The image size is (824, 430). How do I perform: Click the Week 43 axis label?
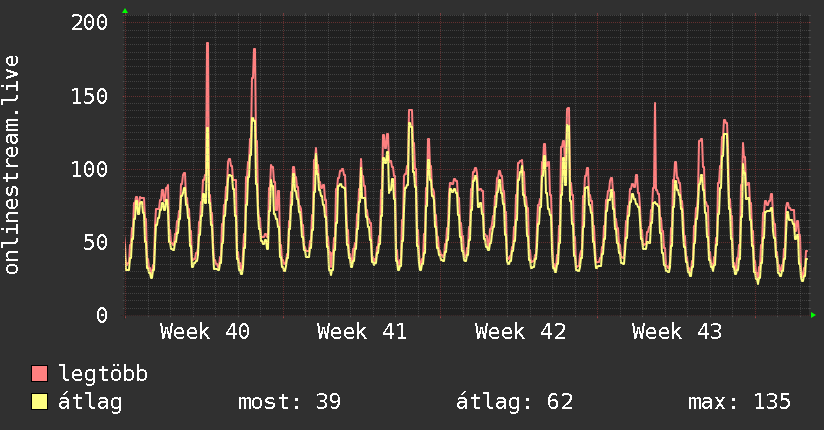click(x=677, y=332)
